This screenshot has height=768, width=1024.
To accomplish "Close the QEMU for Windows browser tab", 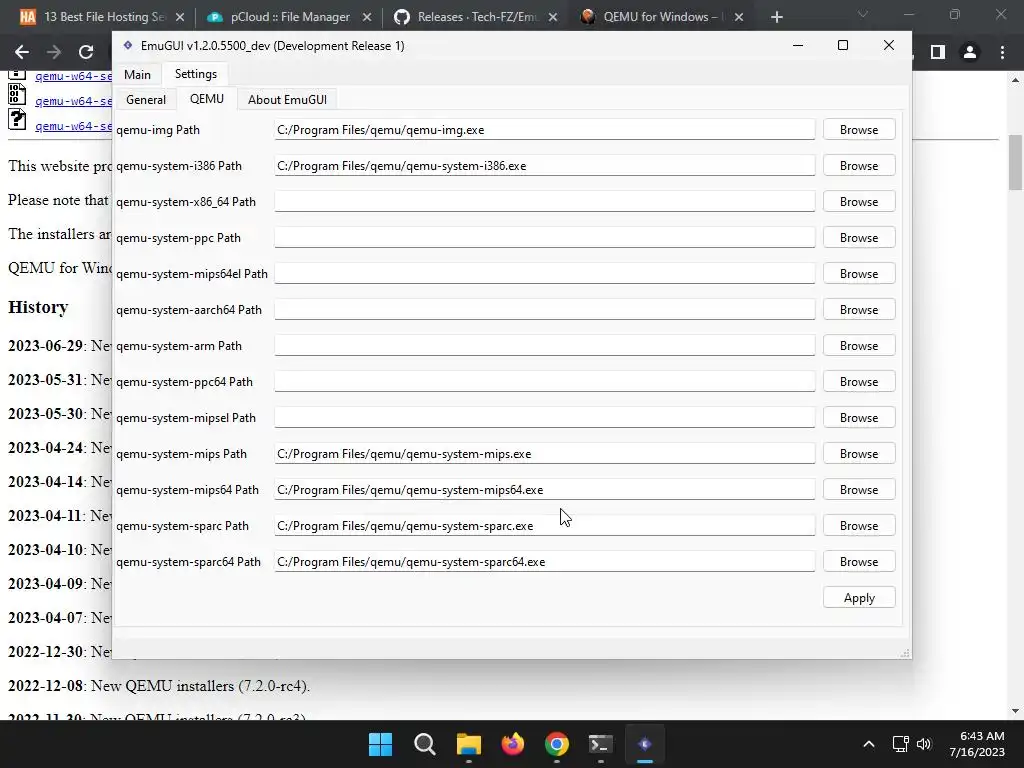I will [739, 17].
